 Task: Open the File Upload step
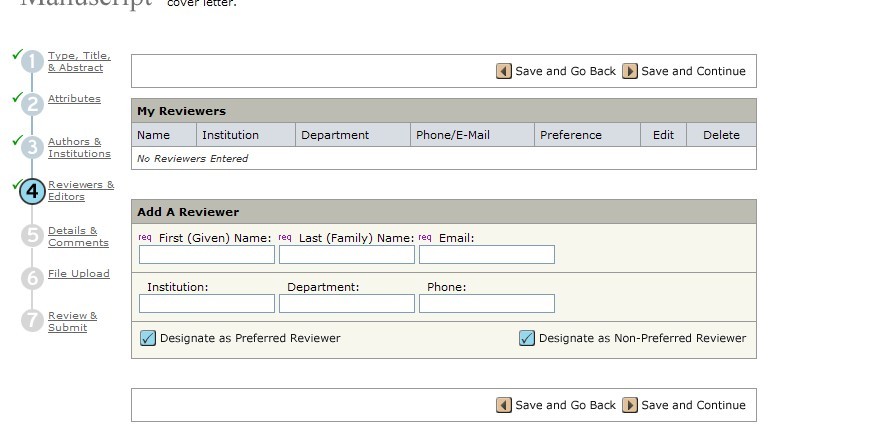tap(78, 274)
